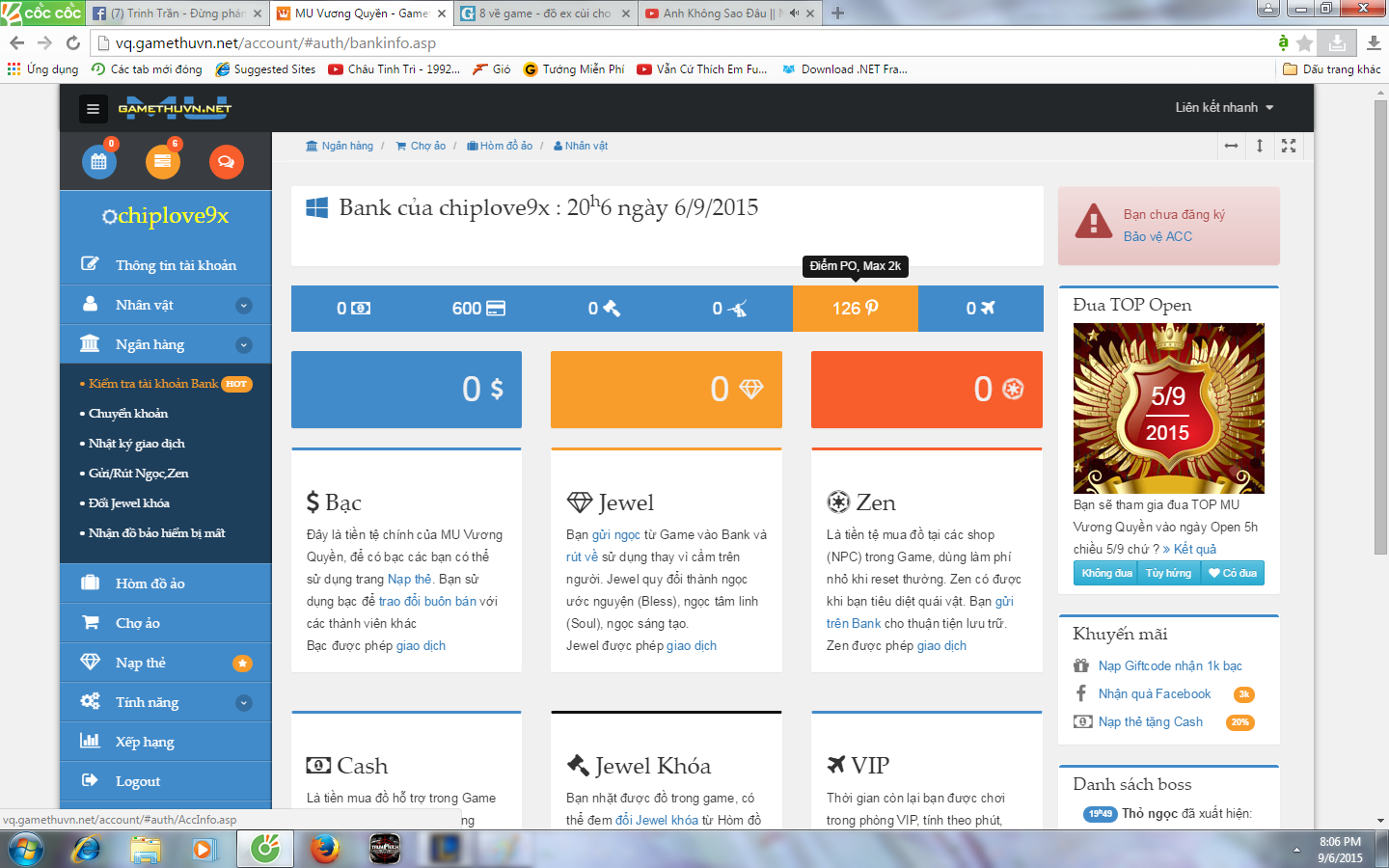Screen dimensions: 1389x868
Task: Select Đổi Jewel khóa submenu item
Action: click(x=128, y=503)
